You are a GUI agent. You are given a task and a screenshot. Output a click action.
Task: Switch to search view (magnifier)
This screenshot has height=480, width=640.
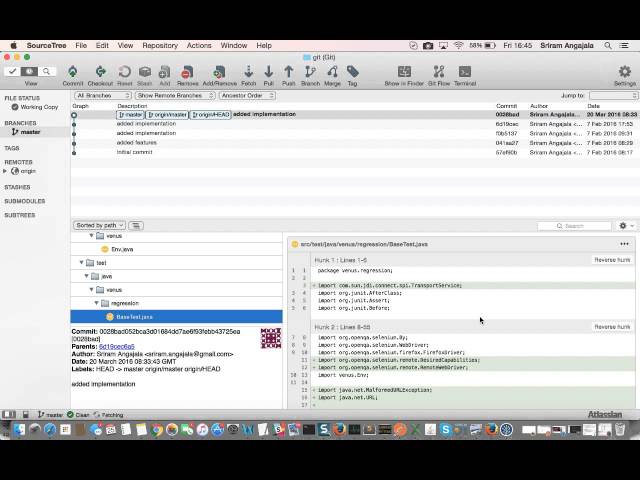pos(47,71)
